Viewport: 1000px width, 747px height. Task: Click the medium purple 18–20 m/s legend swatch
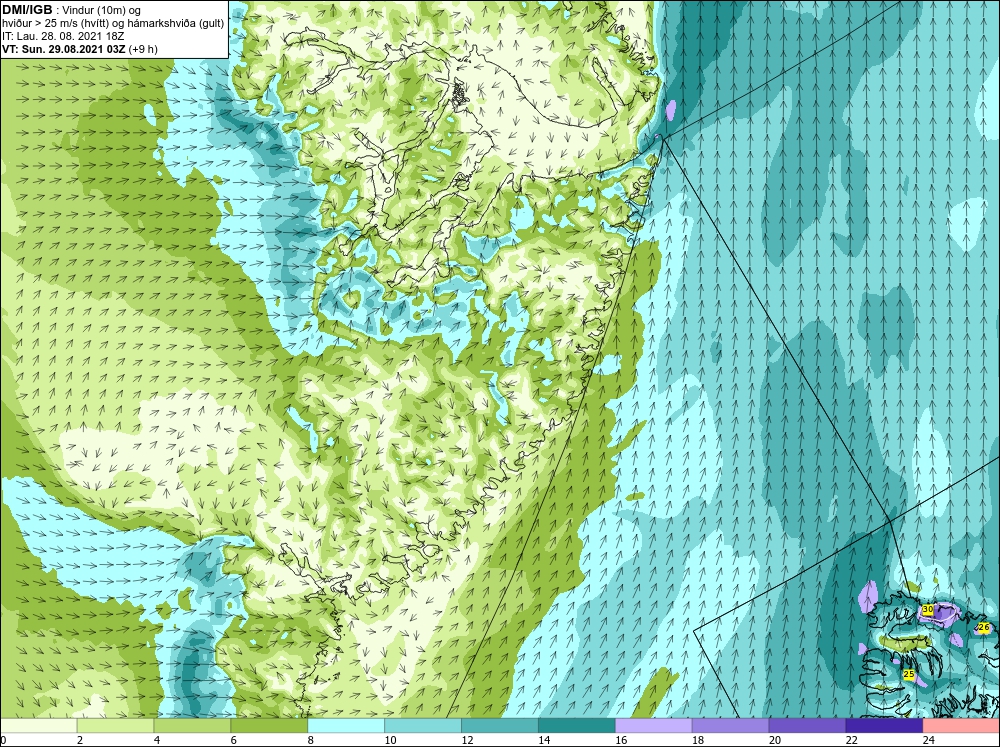click(x=730, y=725)
